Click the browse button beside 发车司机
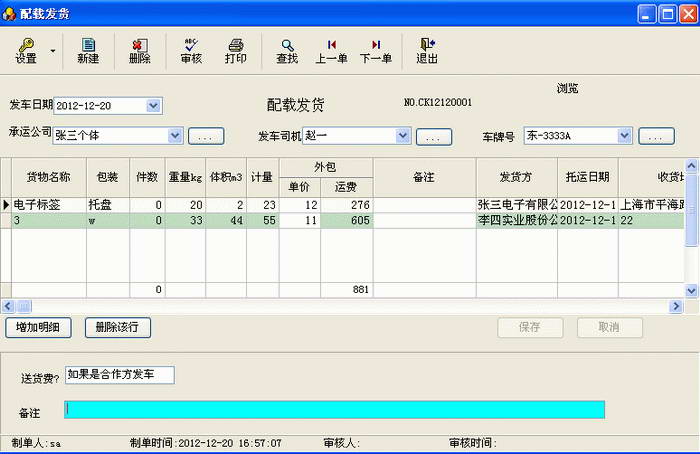This screenshot has width=700, height=454. [x=434, y=137]
